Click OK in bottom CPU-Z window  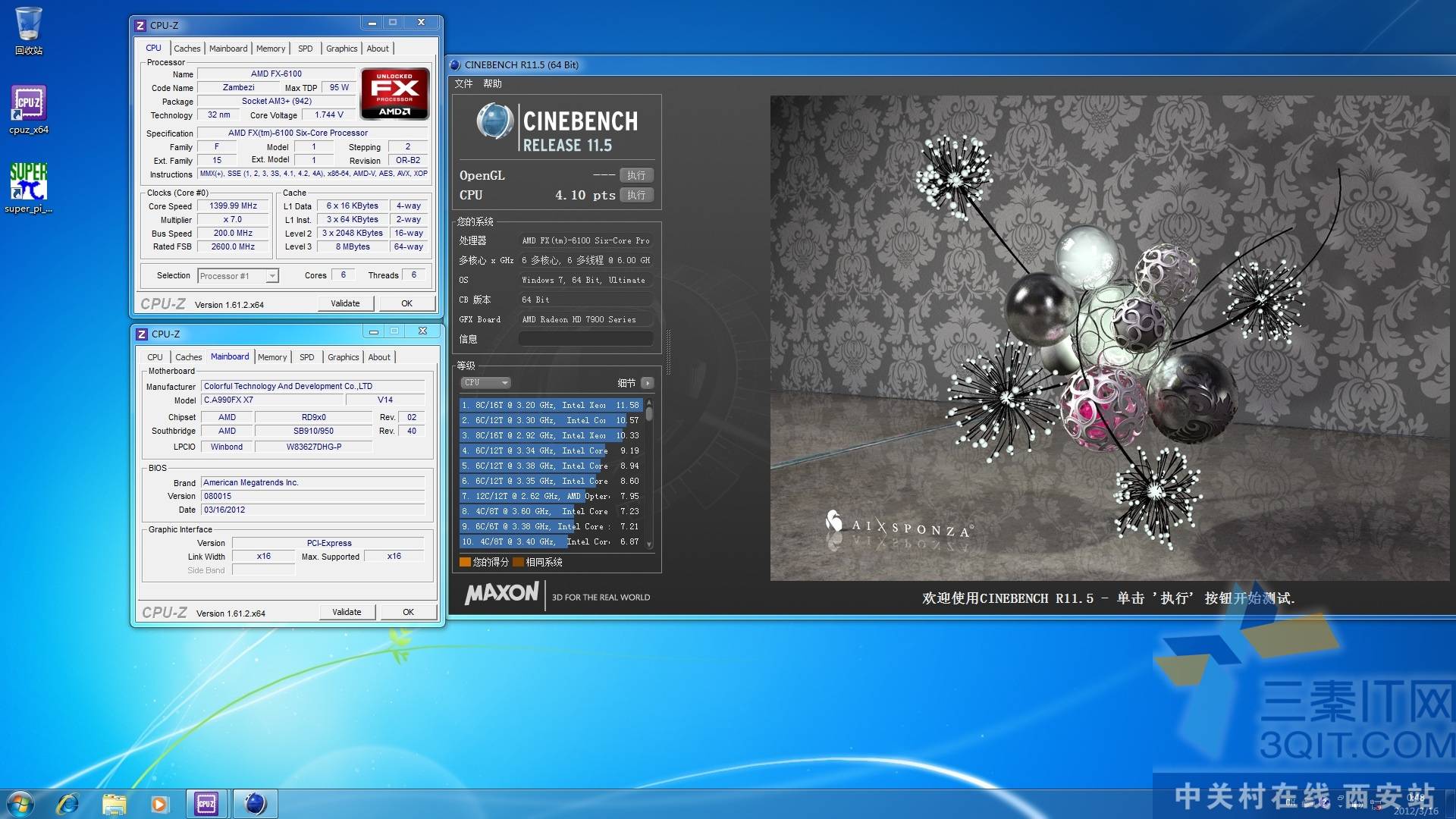[x=408, y=612]
